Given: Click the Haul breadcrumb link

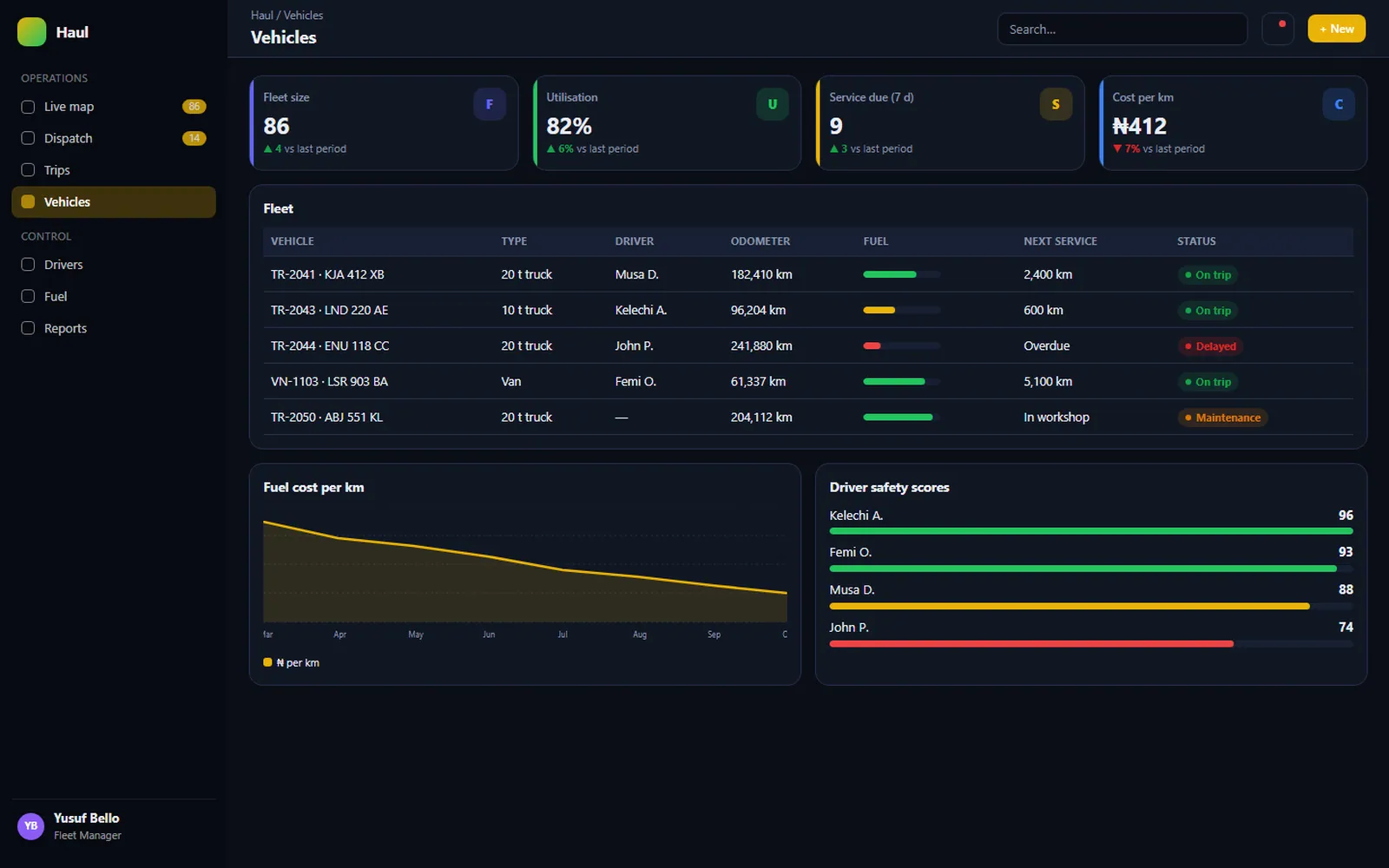Looking at the screenshot, I should click(x=261, y=15).
